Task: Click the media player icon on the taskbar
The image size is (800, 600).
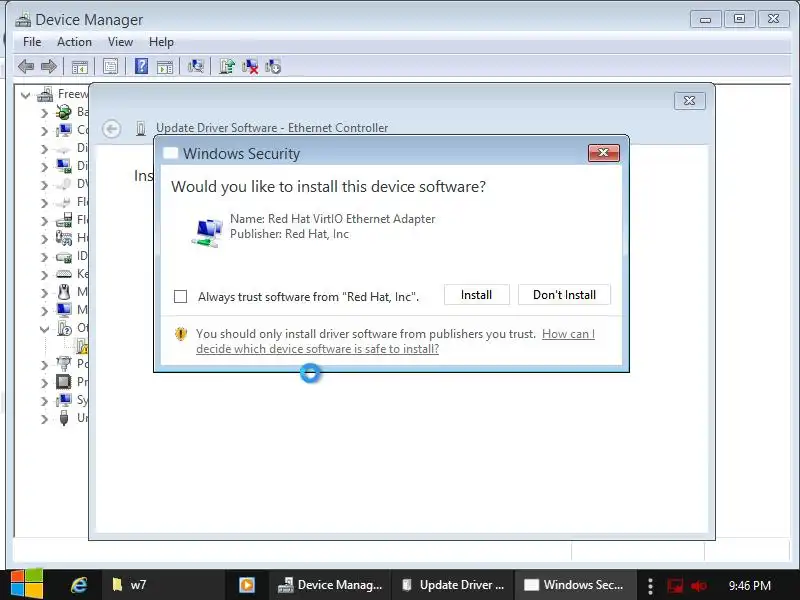Action: click(247, 585)
